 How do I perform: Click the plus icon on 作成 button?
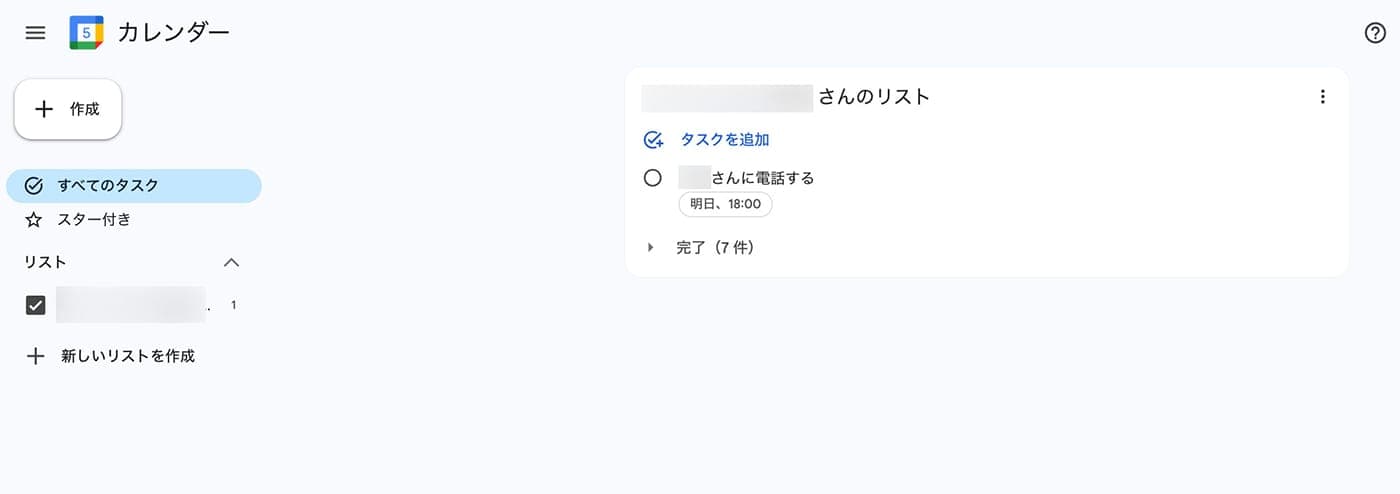pos(44,109)
